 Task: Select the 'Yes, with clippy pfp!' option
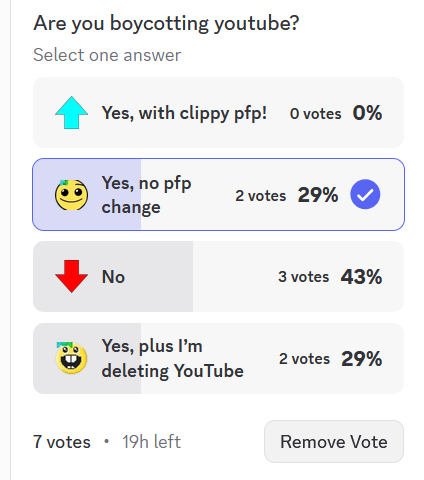pyautogui.click(x=218, y=113)
